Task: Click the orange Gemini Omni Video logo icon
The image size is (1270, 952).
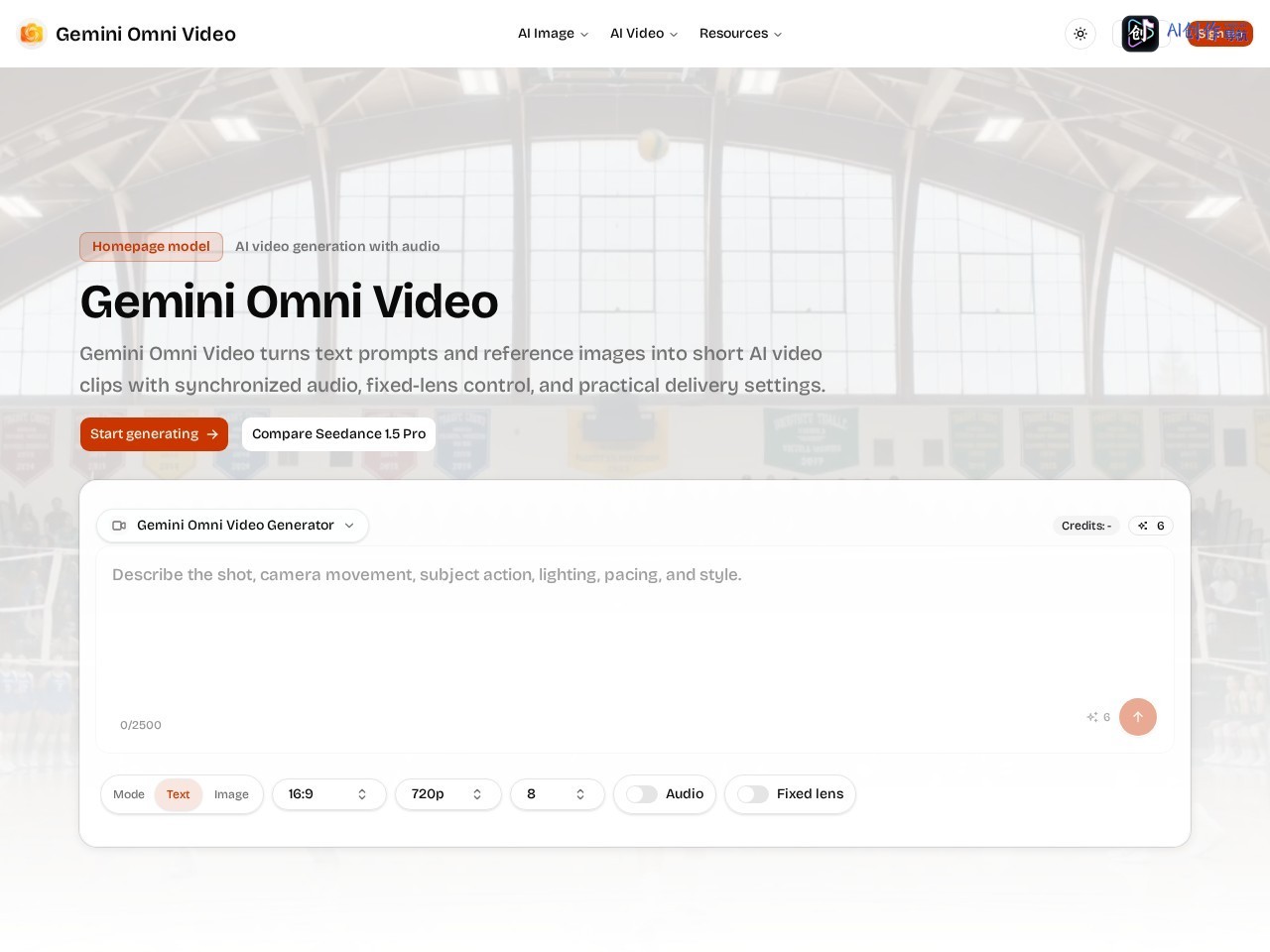Action: (x=32, y=34)
